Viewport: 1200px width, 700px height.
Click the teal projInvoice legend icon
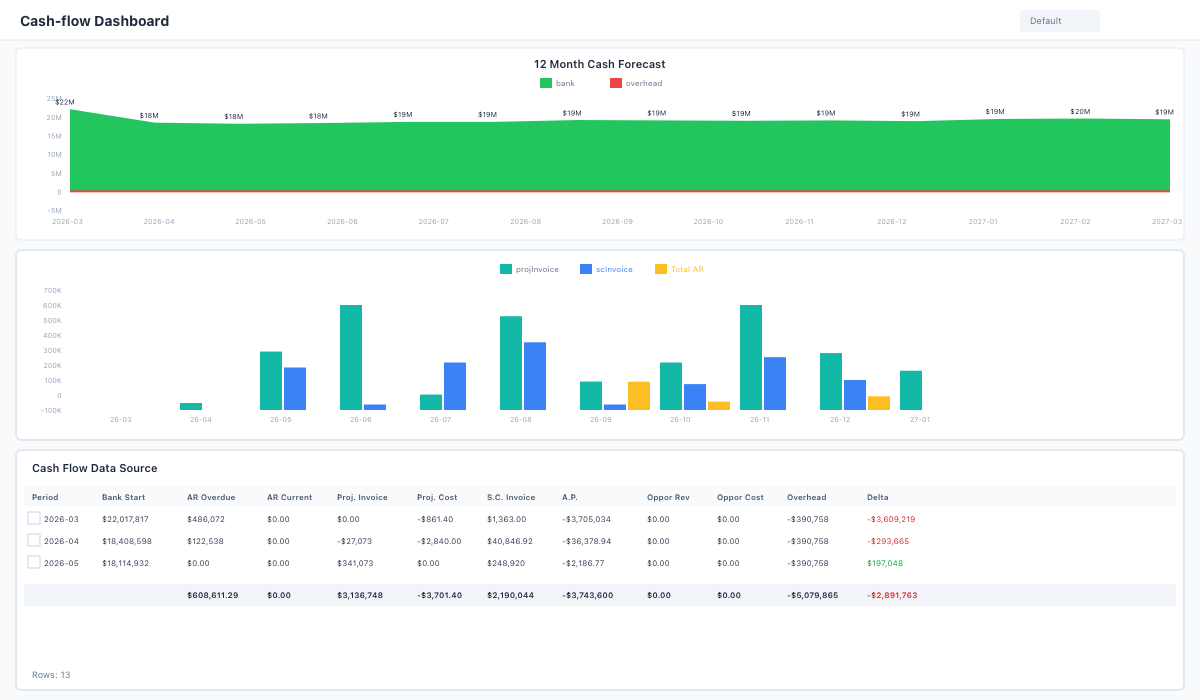(506, 269)
